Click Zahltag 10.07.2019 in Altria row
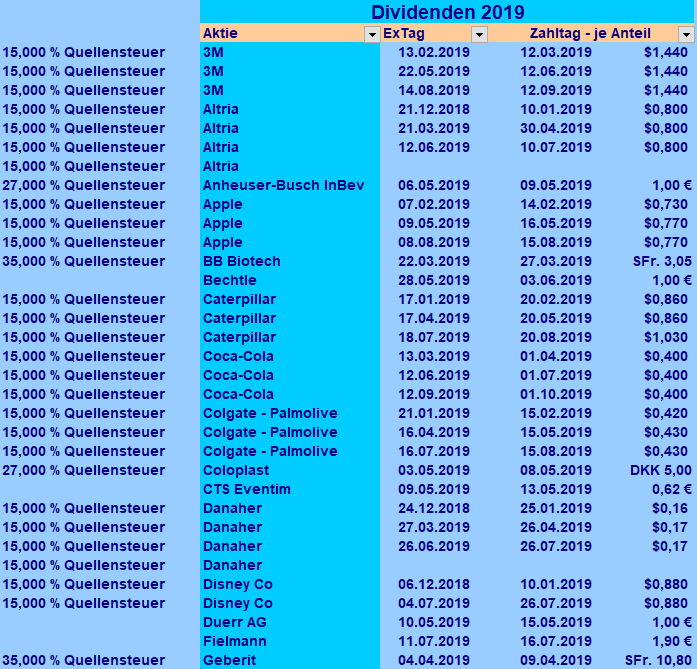 pos(556,148)
